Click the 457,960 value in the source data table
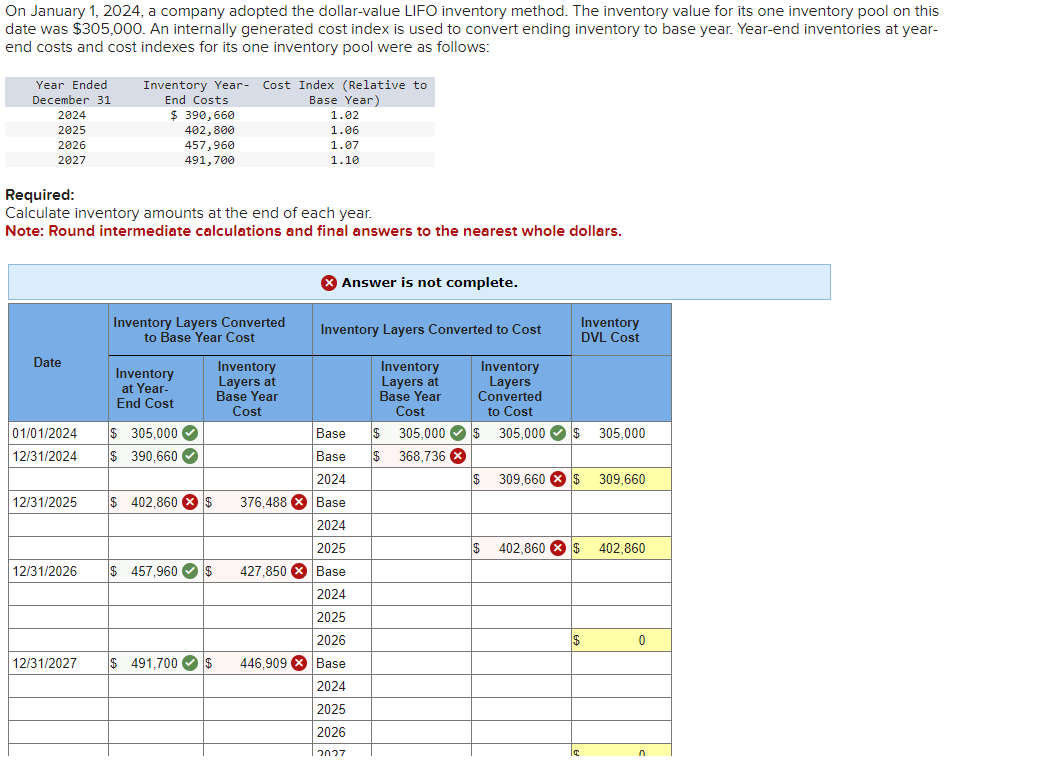Viewport: 1050px width, 760px height. coord(210,145)
